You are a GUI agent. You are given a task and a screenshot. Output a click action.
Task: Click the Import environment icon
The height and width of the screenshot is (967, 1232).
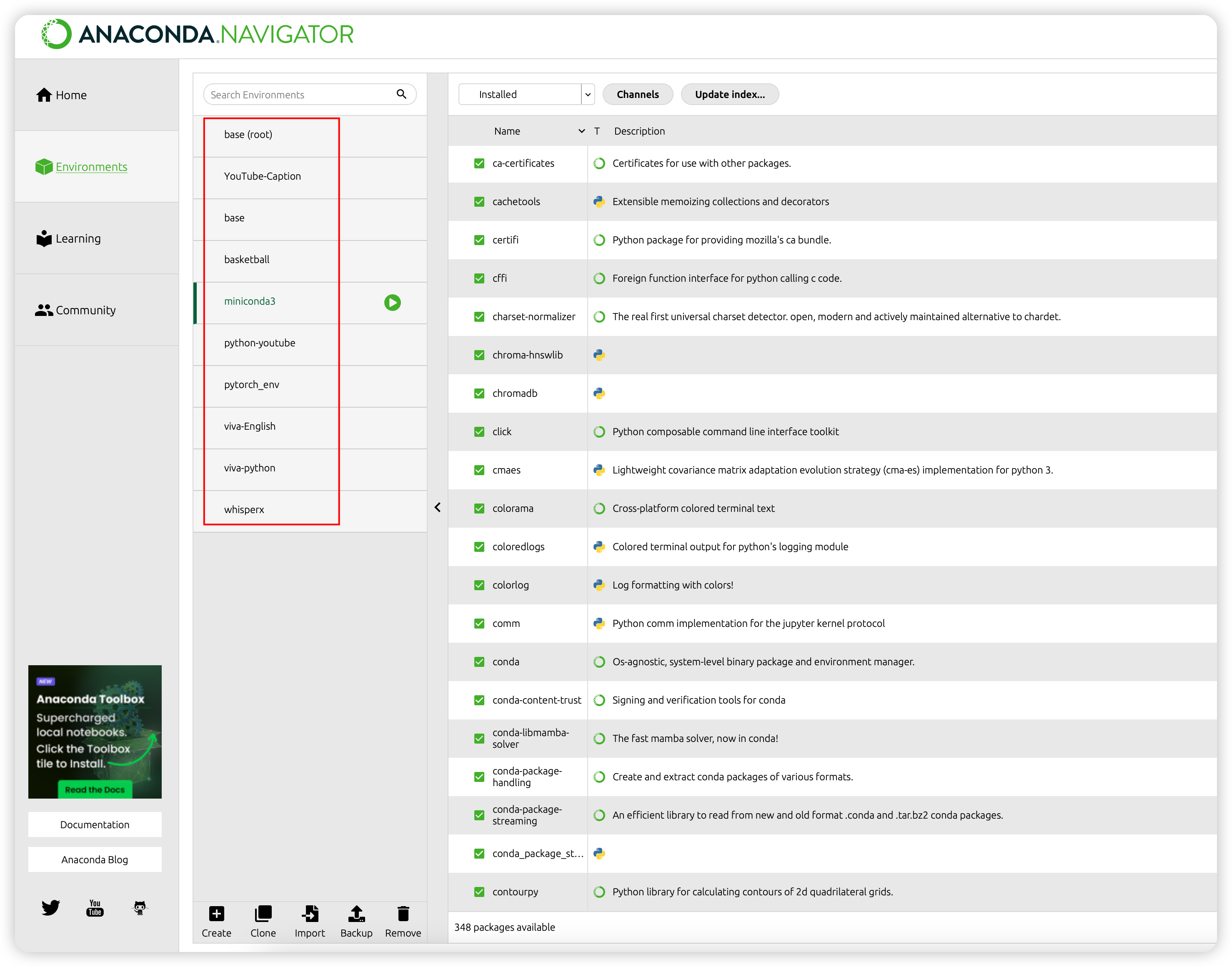(310, 914)
